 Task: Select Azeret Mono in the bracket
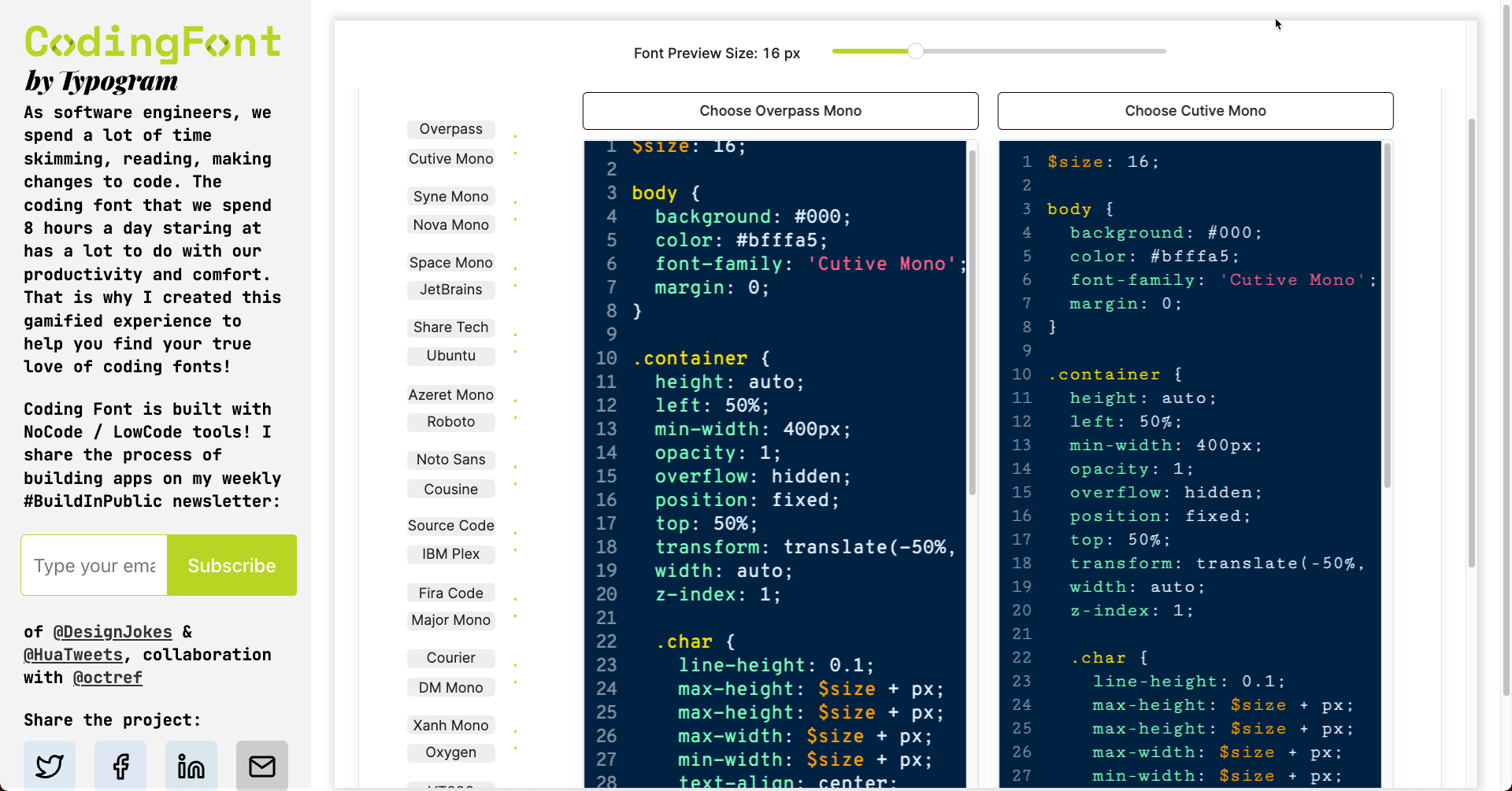click(451, 395)
